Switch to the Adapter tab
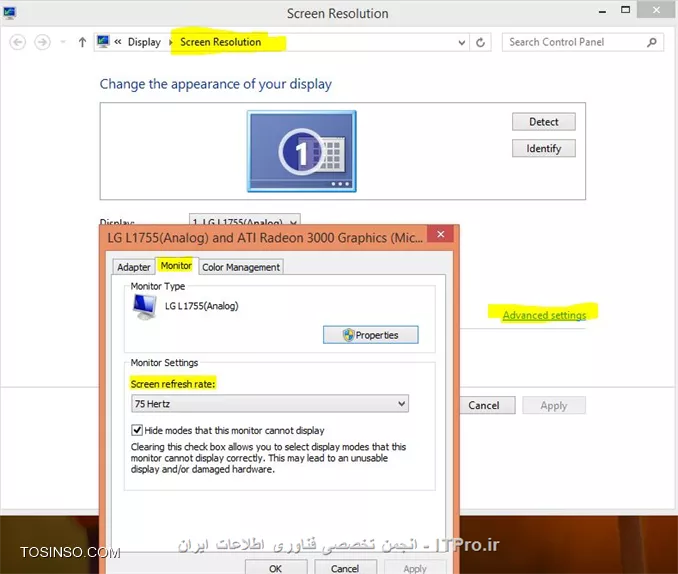The width and height of the screenshot is (678, 574). pyautogui.click(x=134, y=267)
